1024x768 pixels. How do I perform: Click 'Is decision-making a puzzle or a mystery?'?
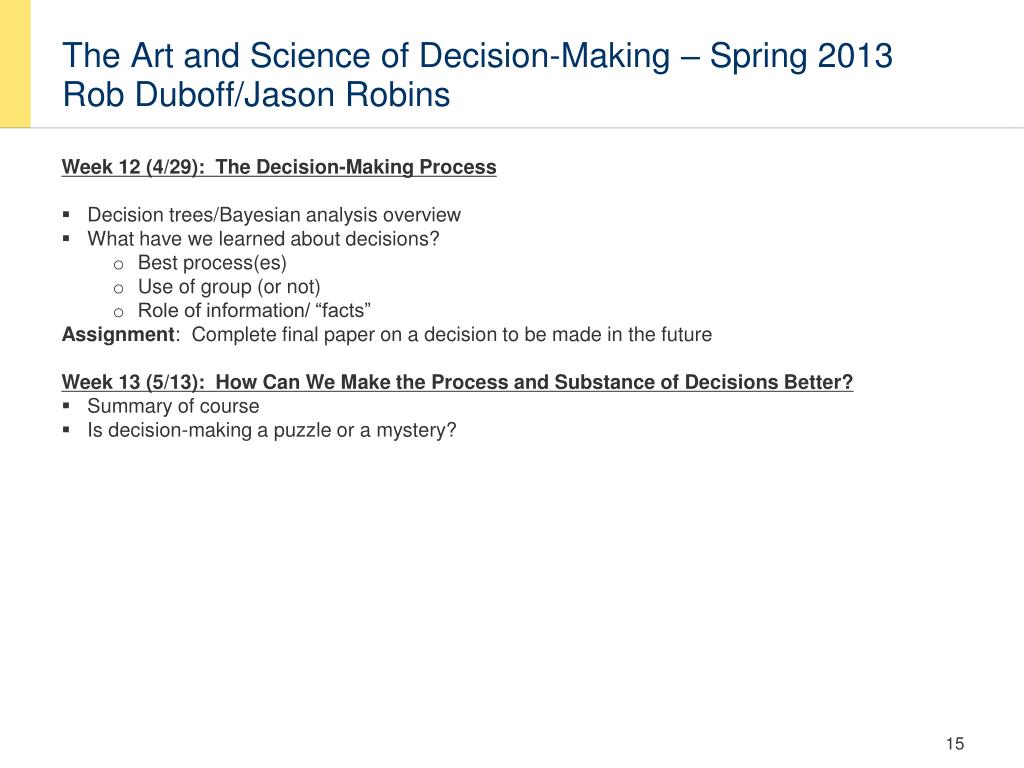pos(272,430)
